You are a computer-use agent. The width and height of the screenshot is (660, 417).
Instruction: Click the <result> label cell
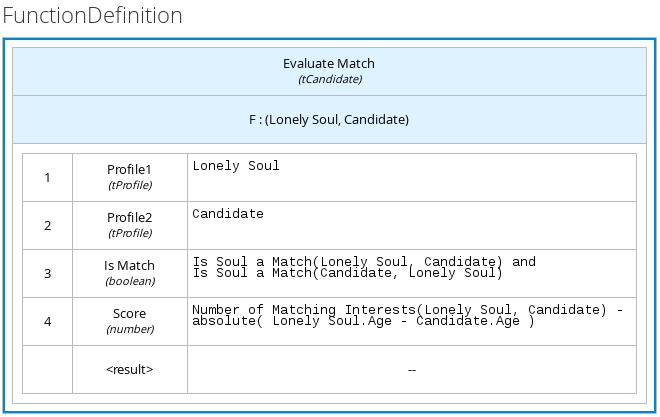(129, 369)
